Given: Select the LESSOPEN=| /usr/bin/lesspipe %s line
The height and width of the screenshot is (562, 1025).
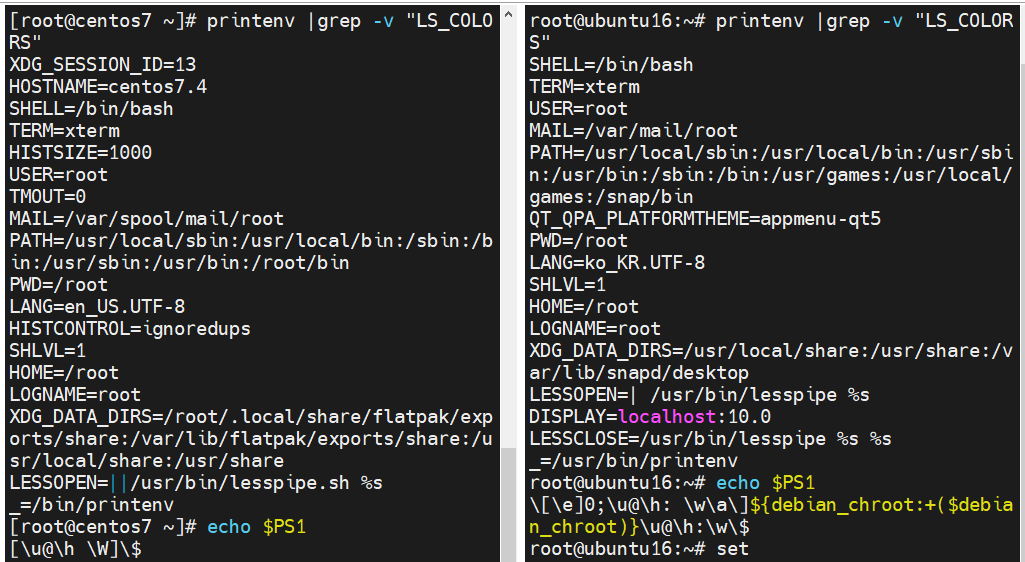Looking at the screenshot, I should [x=699, y=395].
